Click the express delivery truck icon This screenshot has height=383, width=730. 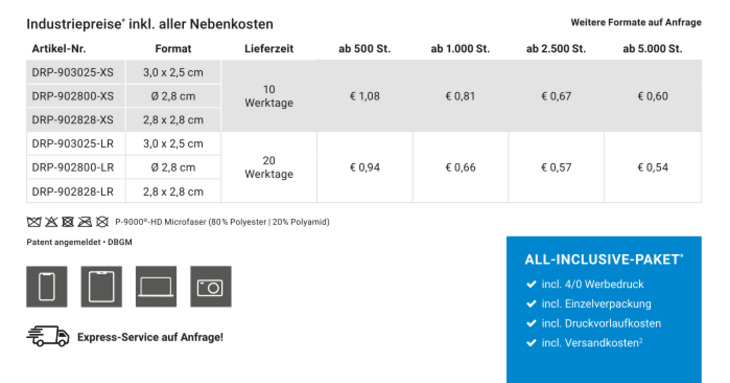point(48,336)
